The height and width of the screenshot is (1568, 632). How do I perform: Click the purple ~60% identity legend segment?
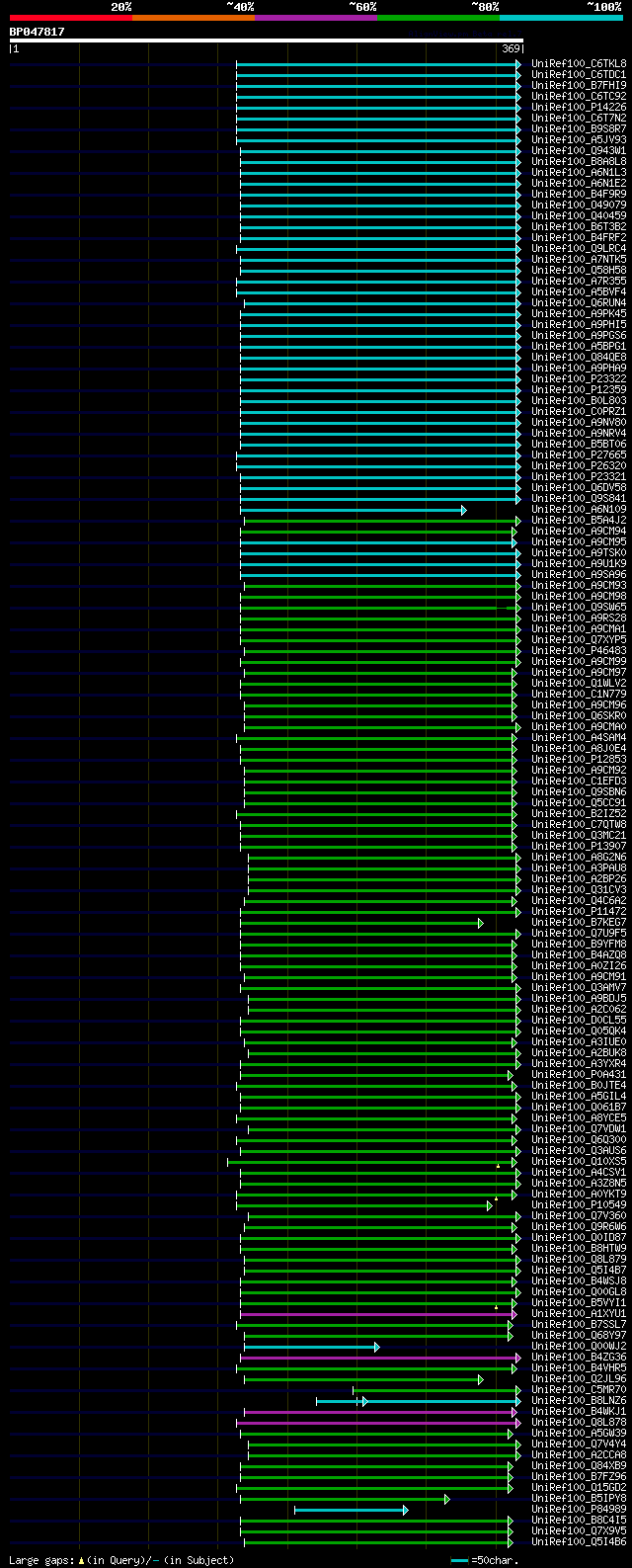(316, 18)
